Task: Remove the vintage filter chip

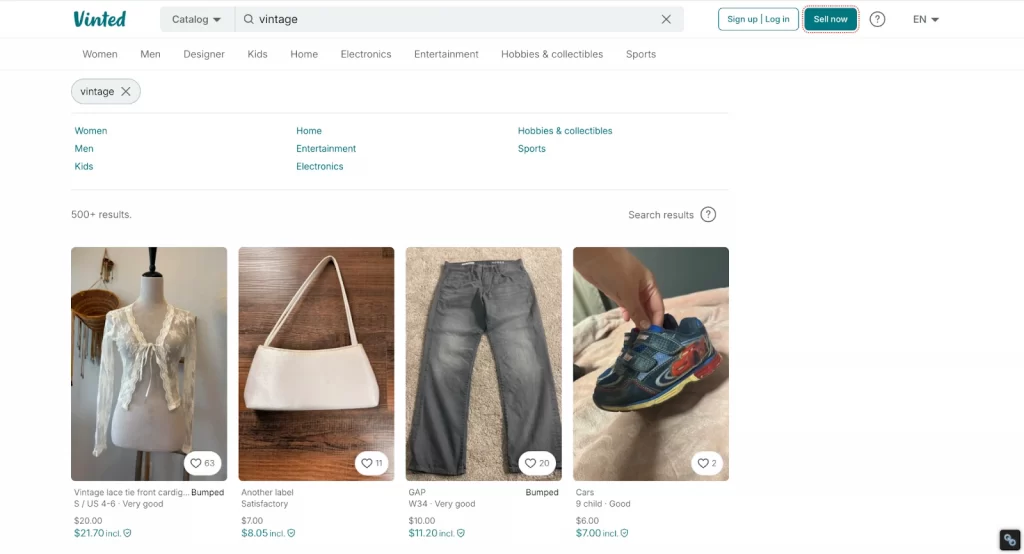Action: (126, 91)
